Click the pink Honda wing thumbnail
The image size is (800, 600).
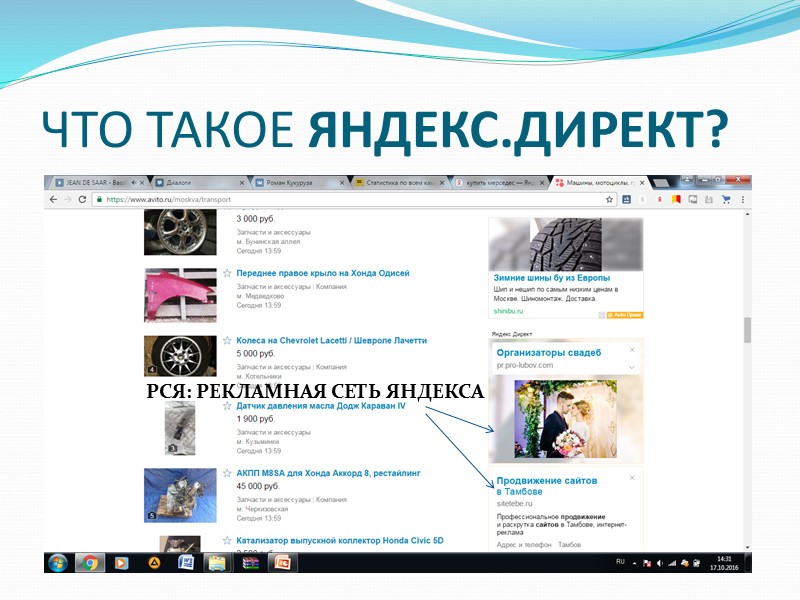click(x=180, y=295)
